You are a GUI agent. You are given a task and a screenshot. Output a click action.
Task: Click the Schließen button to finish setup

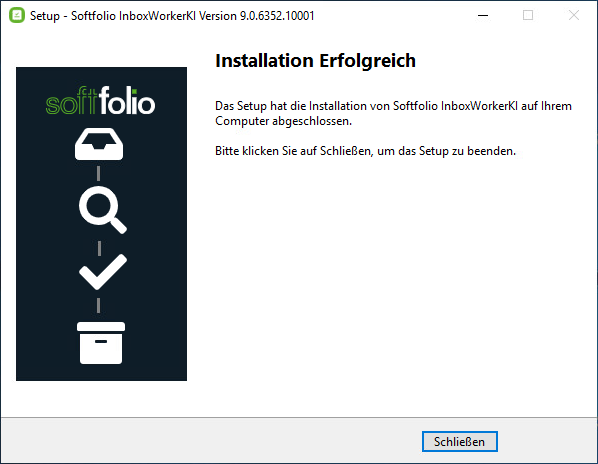pos(460,442)
